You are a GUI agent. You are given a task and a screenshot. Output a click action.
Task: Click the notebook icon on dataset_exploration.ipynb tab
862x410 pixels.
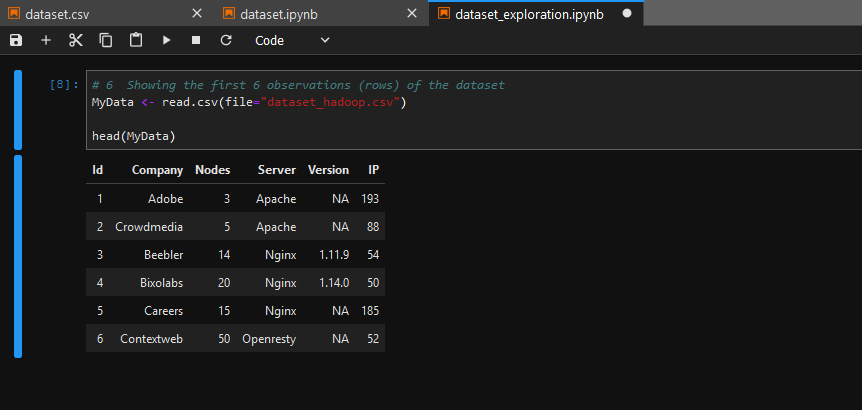tap(444, 14)
